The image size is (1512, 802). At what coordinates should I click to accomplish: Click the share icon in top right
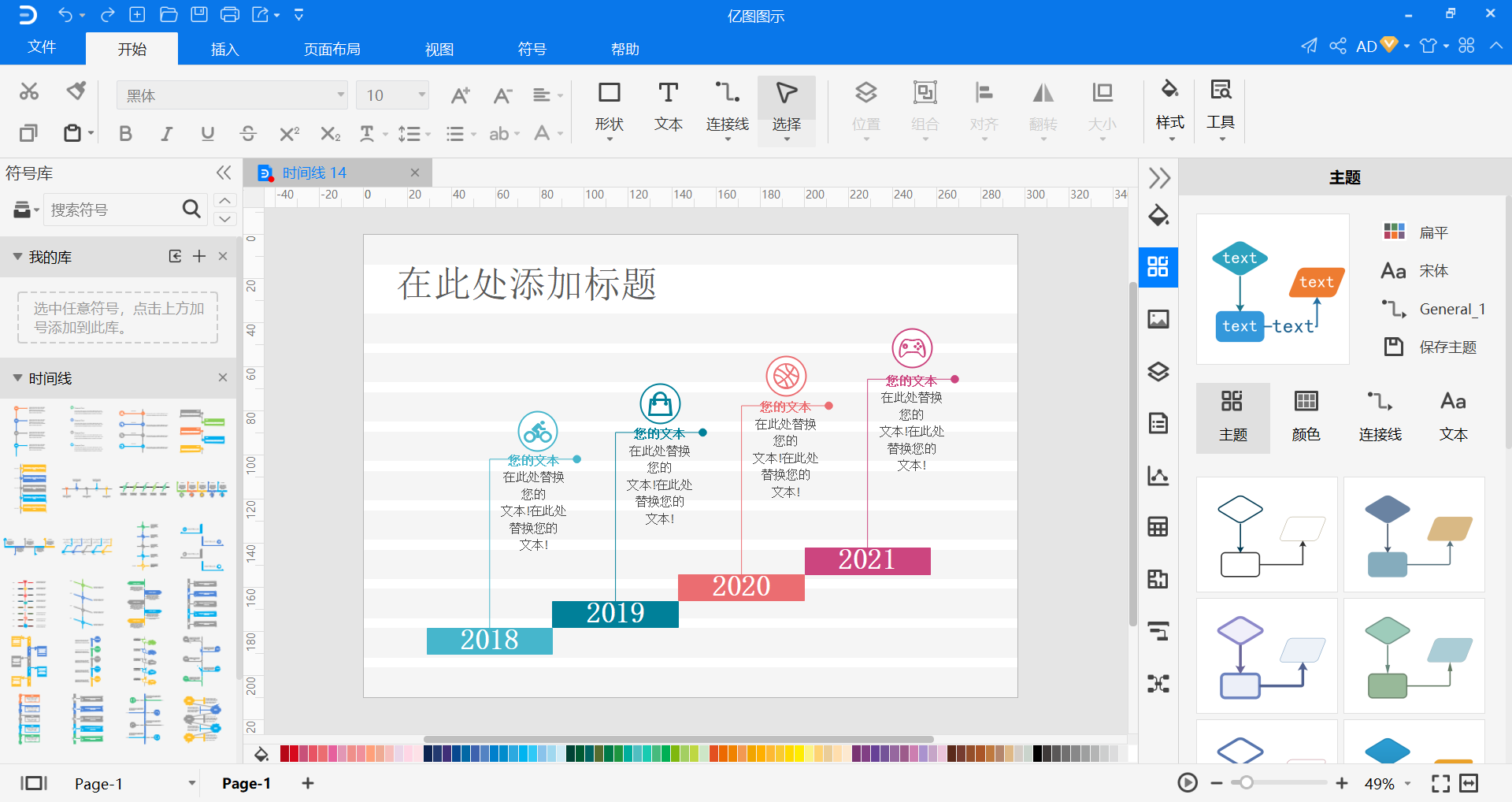tap(1338, 46)
